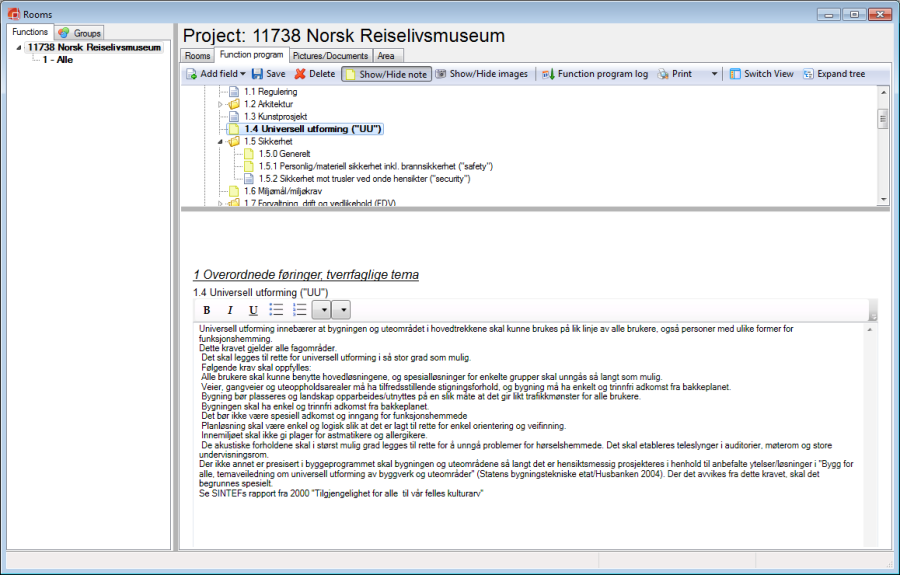
Task: Click the Groups tab colored icon
Action: coord(64,33)
